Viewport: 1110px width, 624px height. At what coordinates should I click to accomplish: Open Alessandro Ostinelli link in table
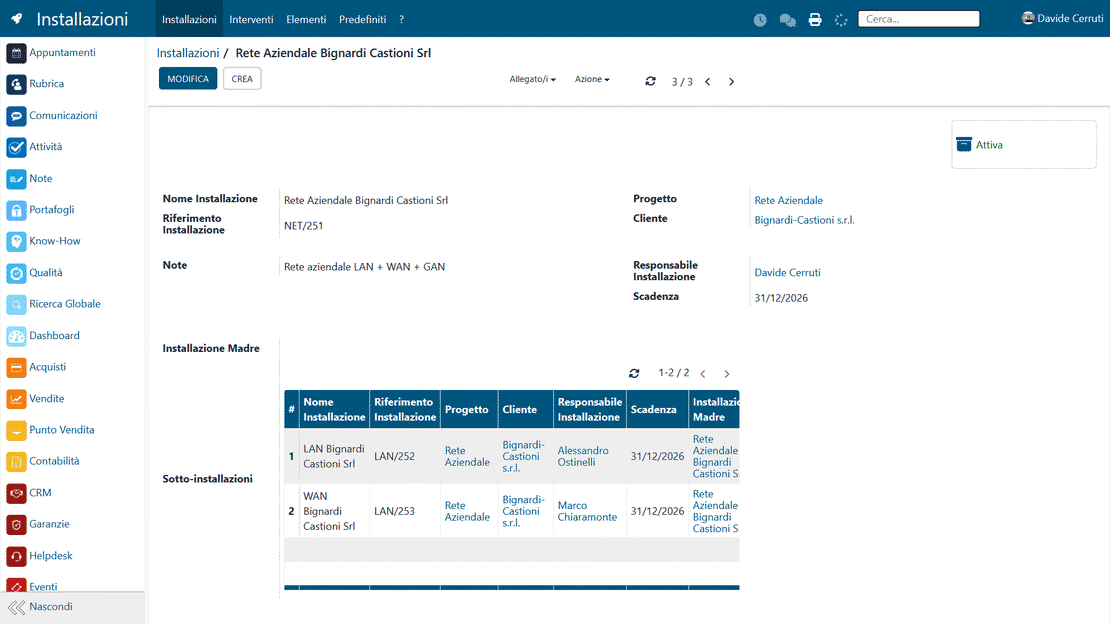(583, 456)
